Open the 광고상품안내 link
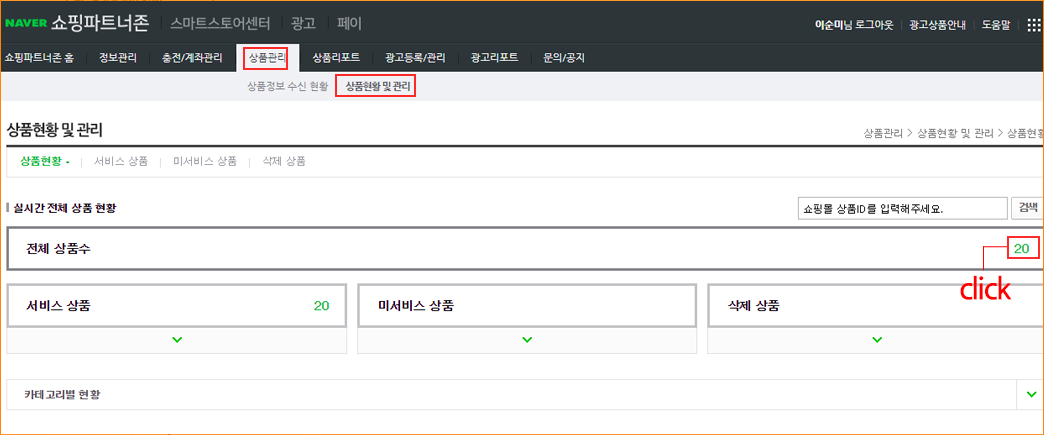This screenshot has width=1044, height=435. pyautogui.click(x=937, y=25)
